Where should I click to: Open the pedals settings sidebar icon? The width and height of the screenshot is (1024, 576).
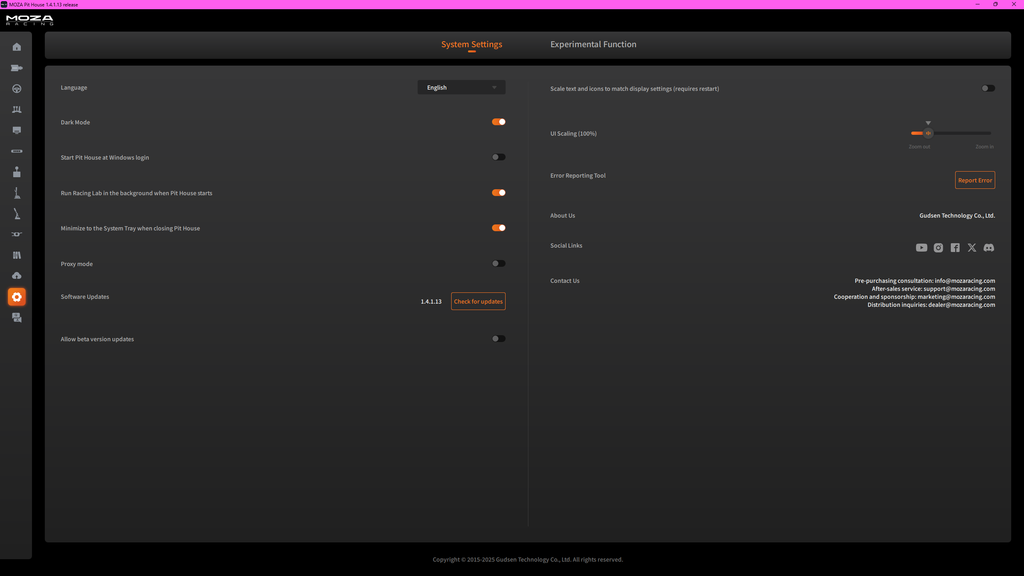tap(16, 110)
